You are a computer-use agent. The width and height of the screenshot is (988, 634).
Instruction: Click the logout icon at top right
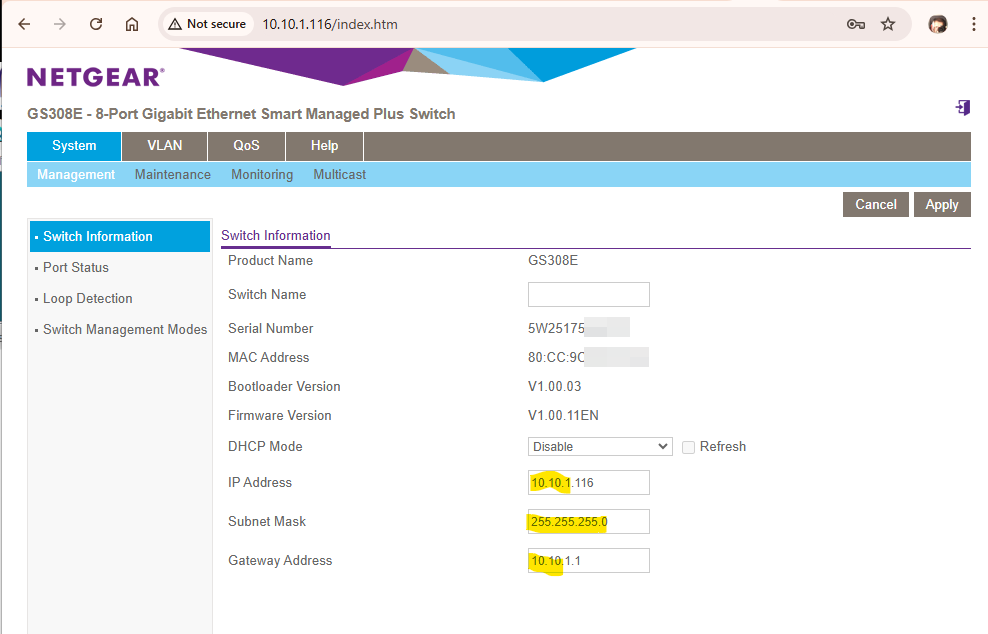963,108
